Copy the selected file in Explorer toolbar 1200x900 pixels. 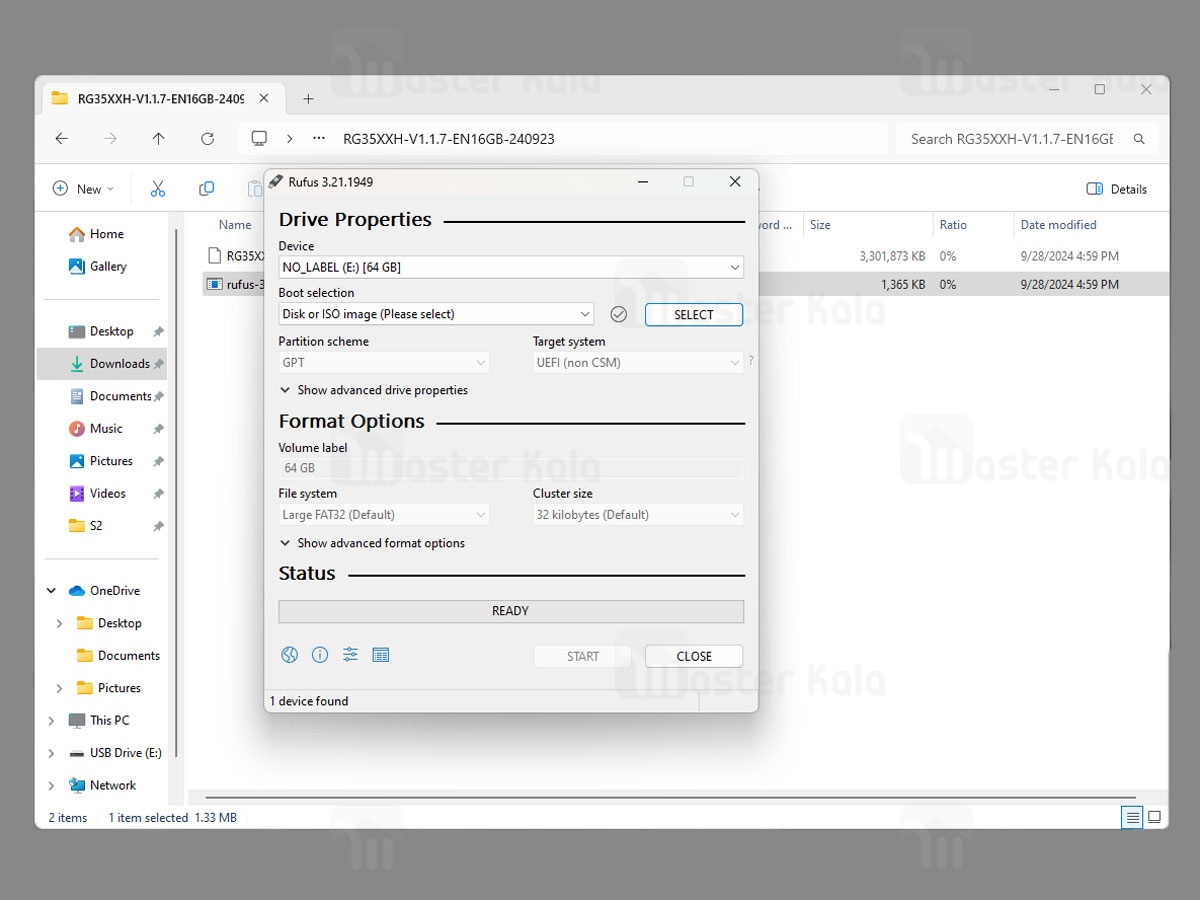206,189
